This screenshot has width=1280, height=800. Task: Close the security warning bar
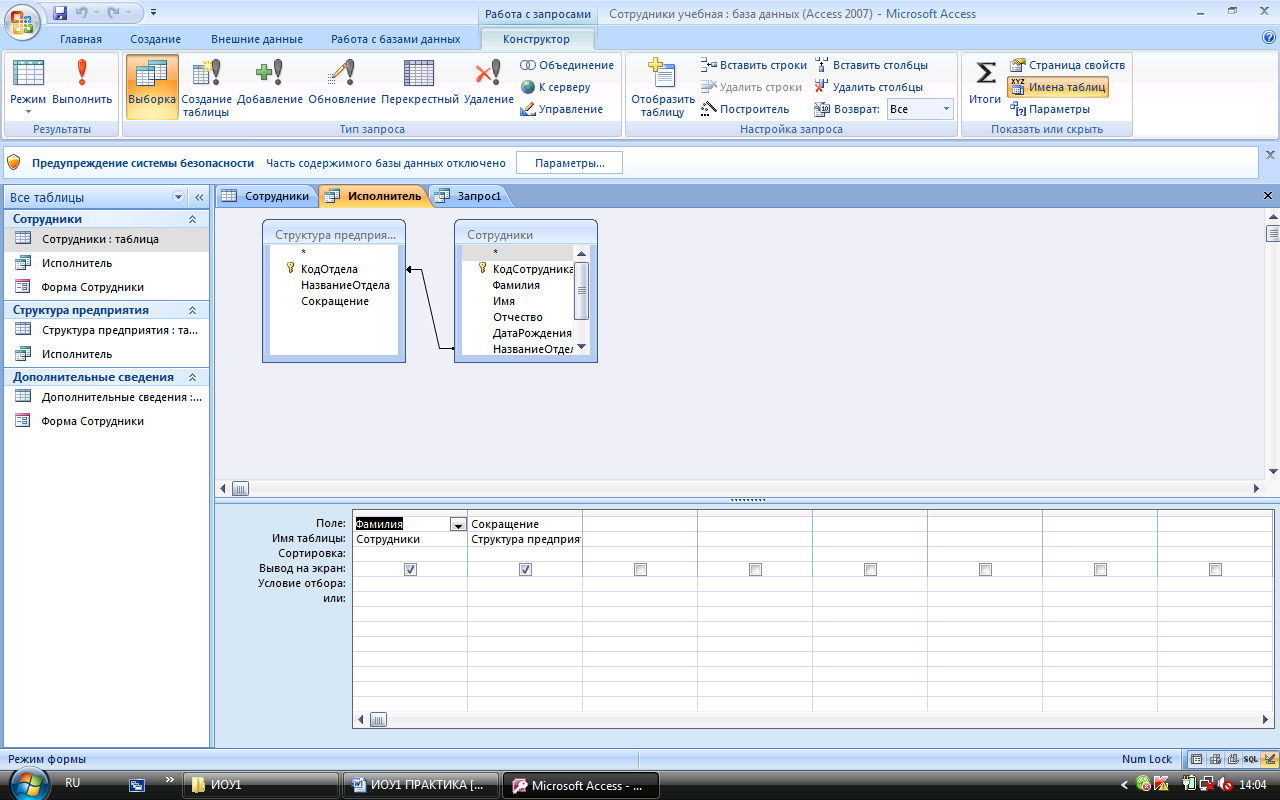click(x=1270, y=155)
